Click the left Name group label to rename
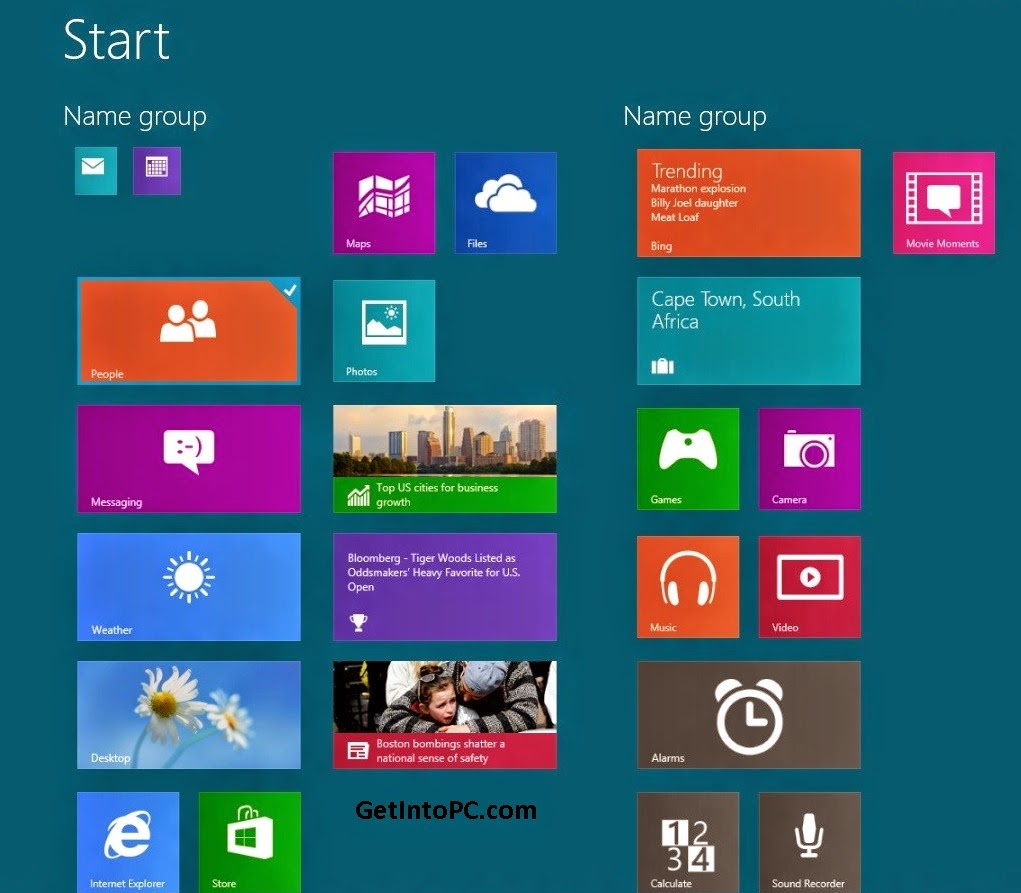This screenshot has height=893, width=1021. [134, 116]
